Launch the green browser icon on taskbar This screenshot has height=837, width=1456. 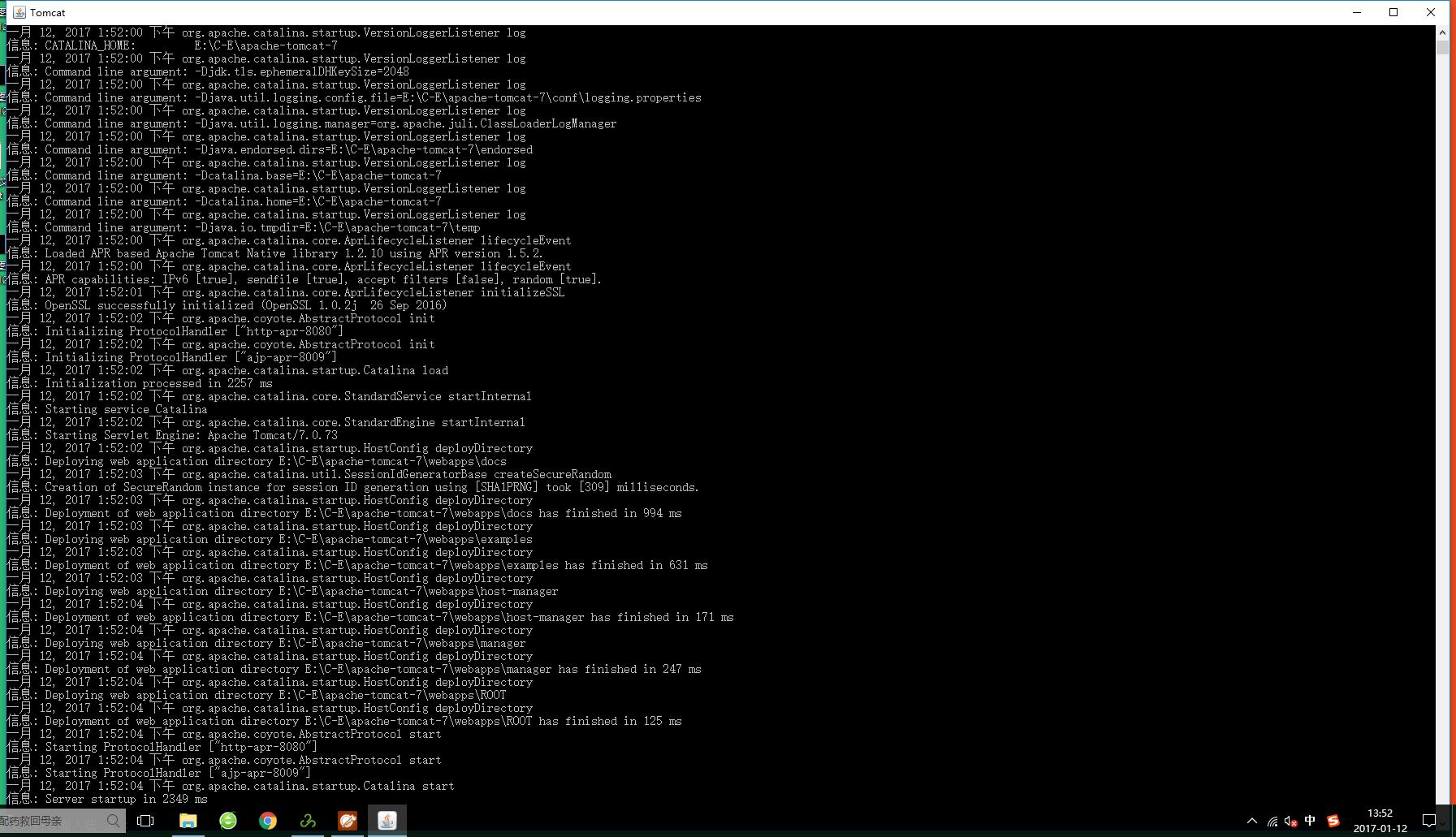pyautogui.click(x=228, y=821)
